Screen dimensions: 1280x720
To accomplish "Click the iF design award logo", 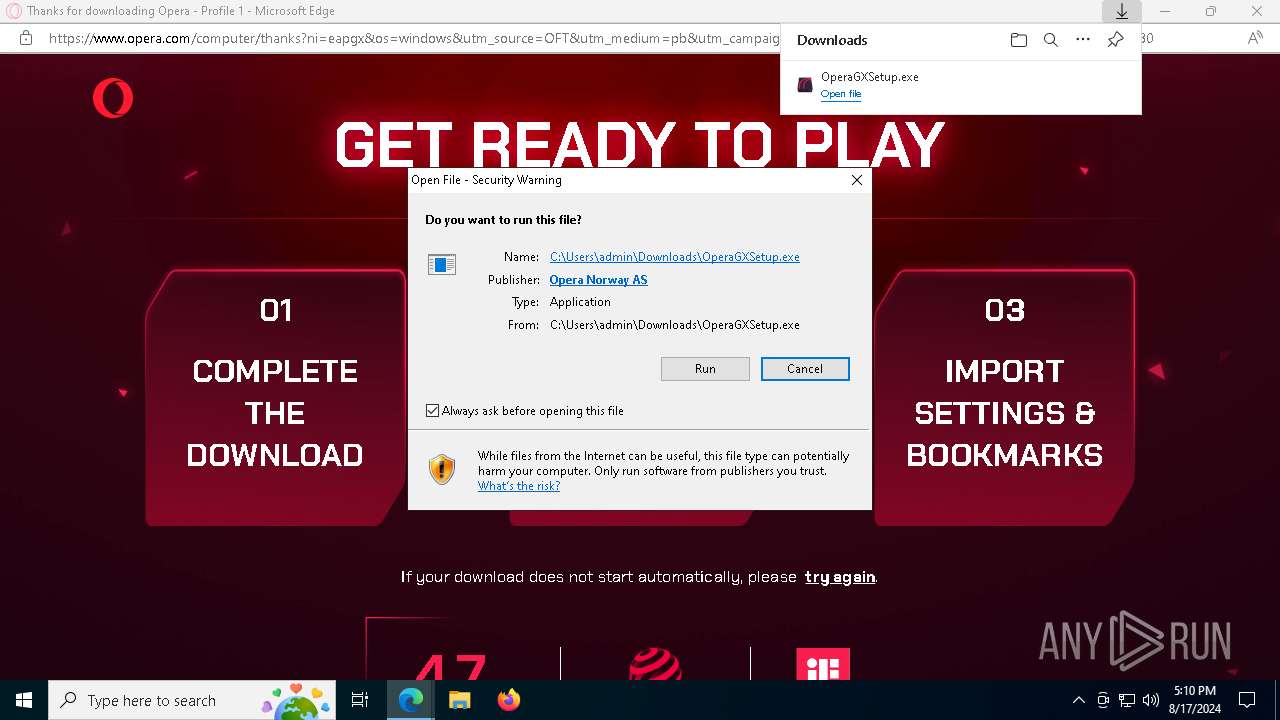I will coord(823,665).
